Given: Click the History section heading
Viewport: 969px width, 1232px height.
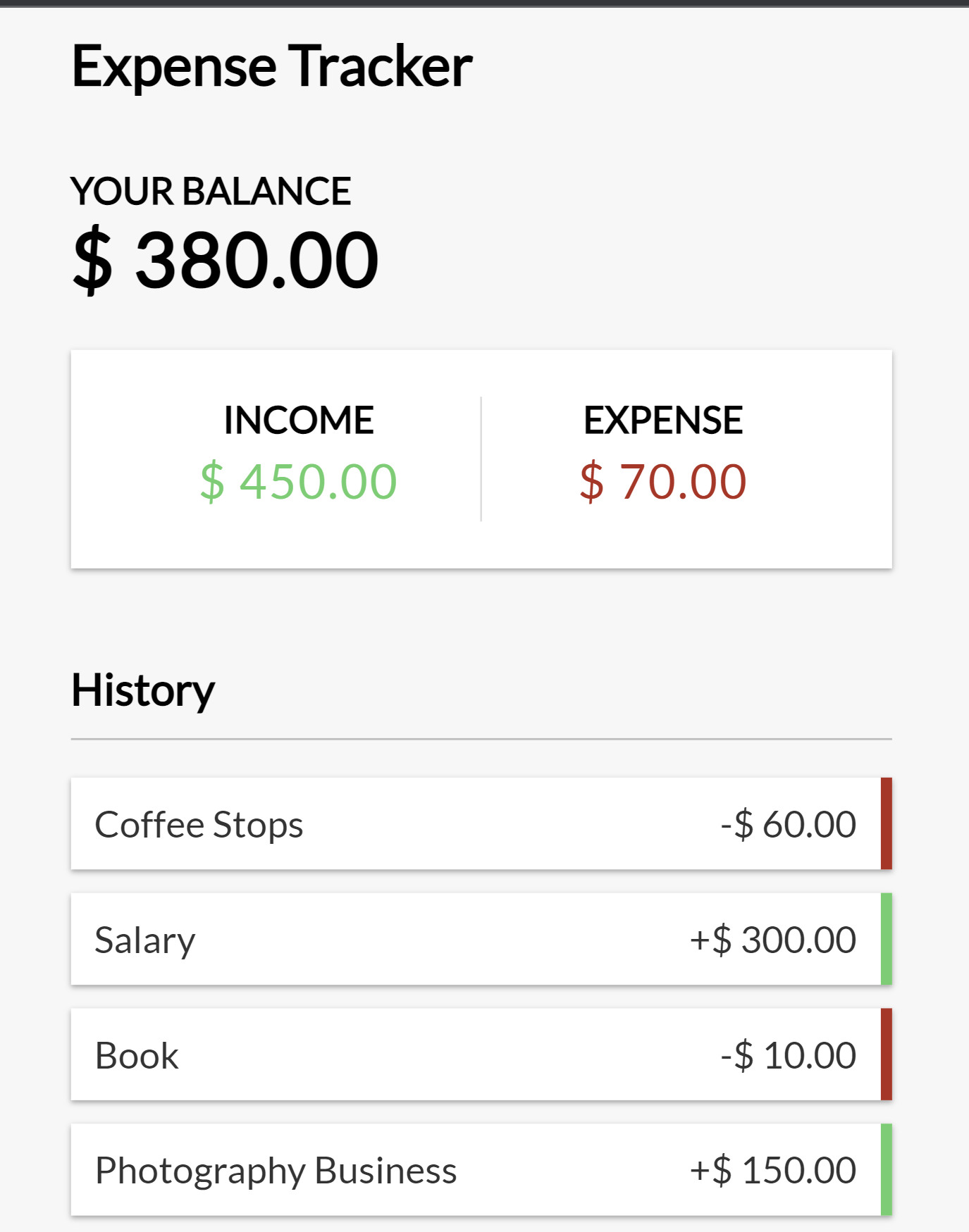Looking at the screenshot, I should click(143, 691).
